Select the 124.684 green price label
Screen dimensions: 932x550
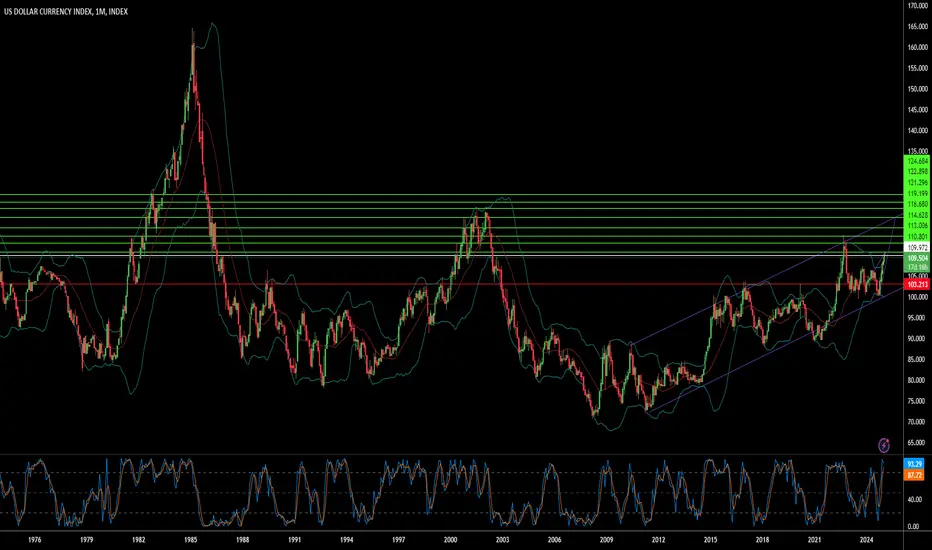click(918, 161)
